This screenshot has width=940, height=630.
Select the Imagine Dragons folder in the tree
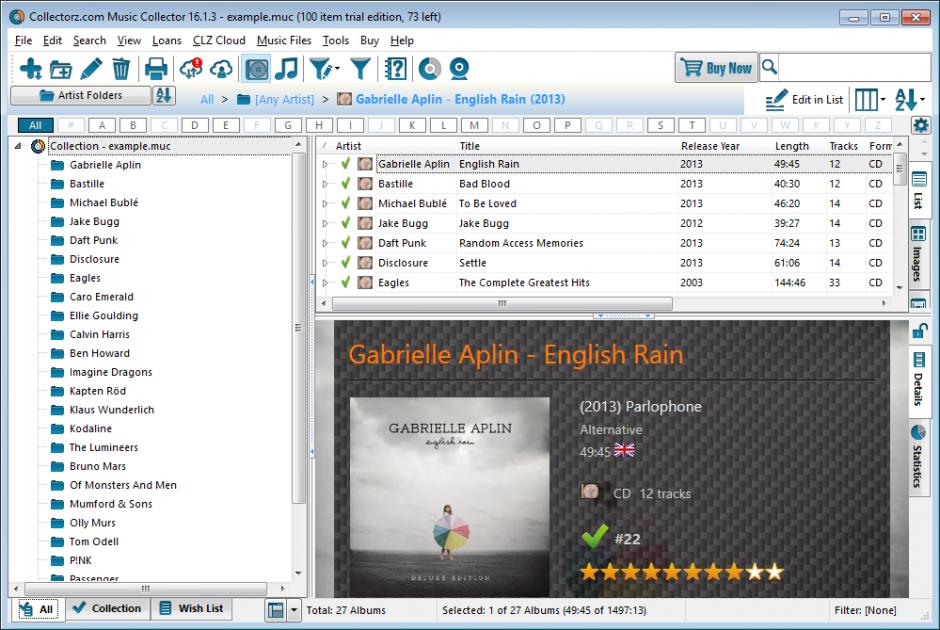point(111,372)
